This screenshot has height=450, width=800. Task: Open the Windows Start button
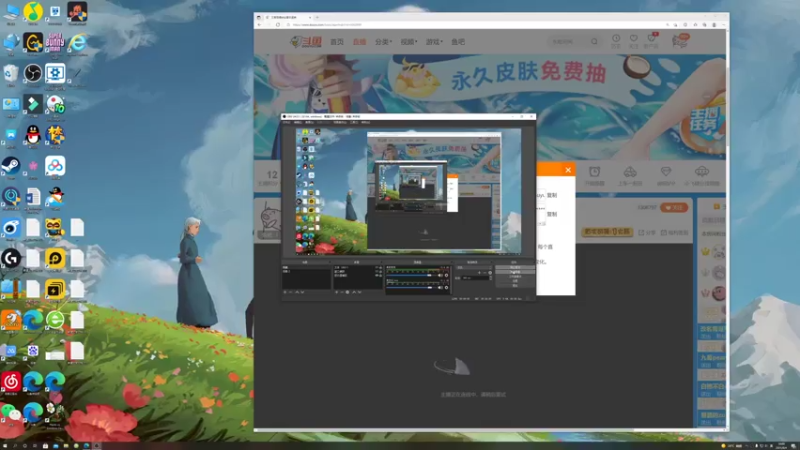pos(5,445)
